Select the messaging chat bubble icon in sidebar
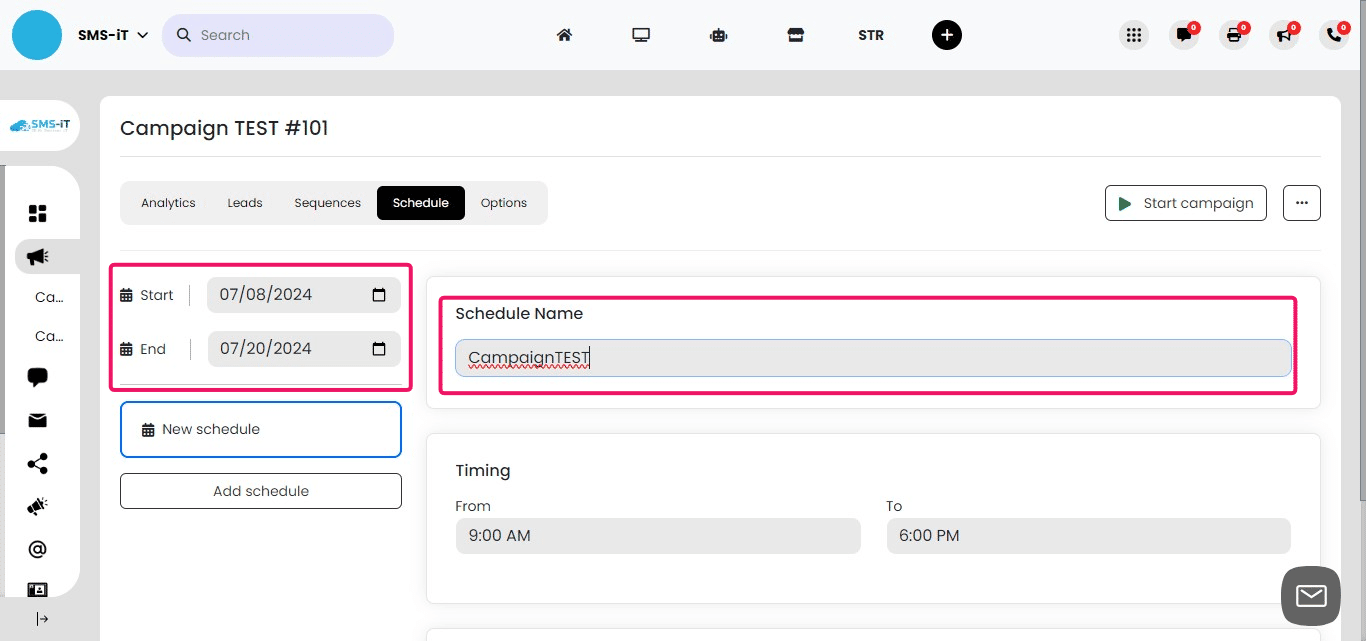This screenshot has height=641, width=1366. click(x=37, y=377)
